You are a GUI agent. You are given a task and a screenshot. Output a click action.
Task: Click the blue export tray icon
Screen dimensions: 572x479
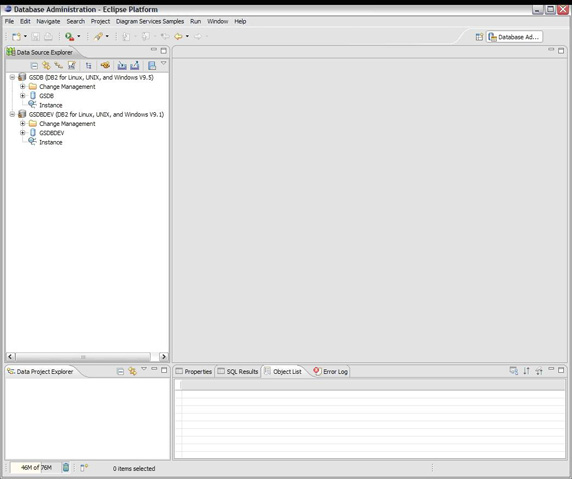pyautogui.click(x=135, y=66)
